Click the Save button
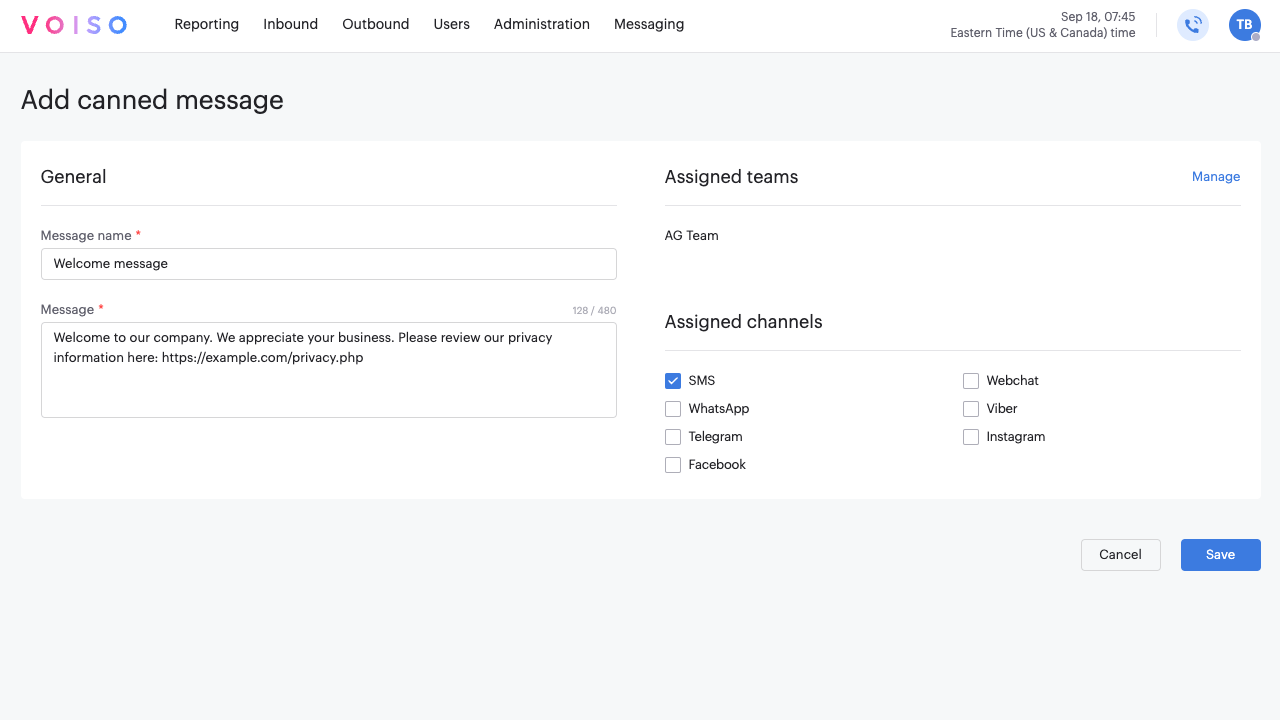The image size is (1280, 720). coord(1221,555)
